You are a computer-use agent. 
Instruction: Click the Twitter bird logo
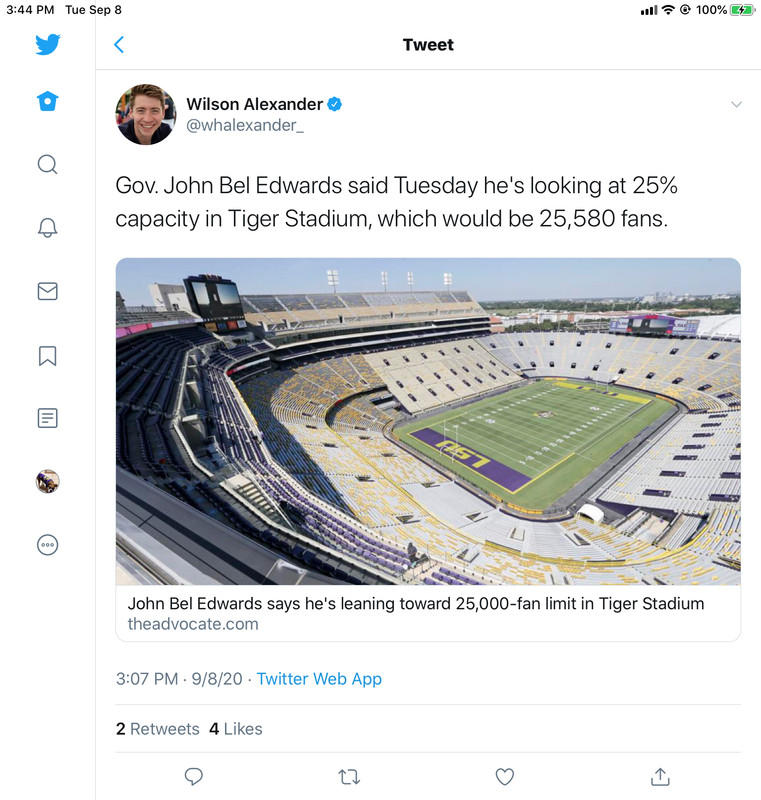tap(47, 45)
